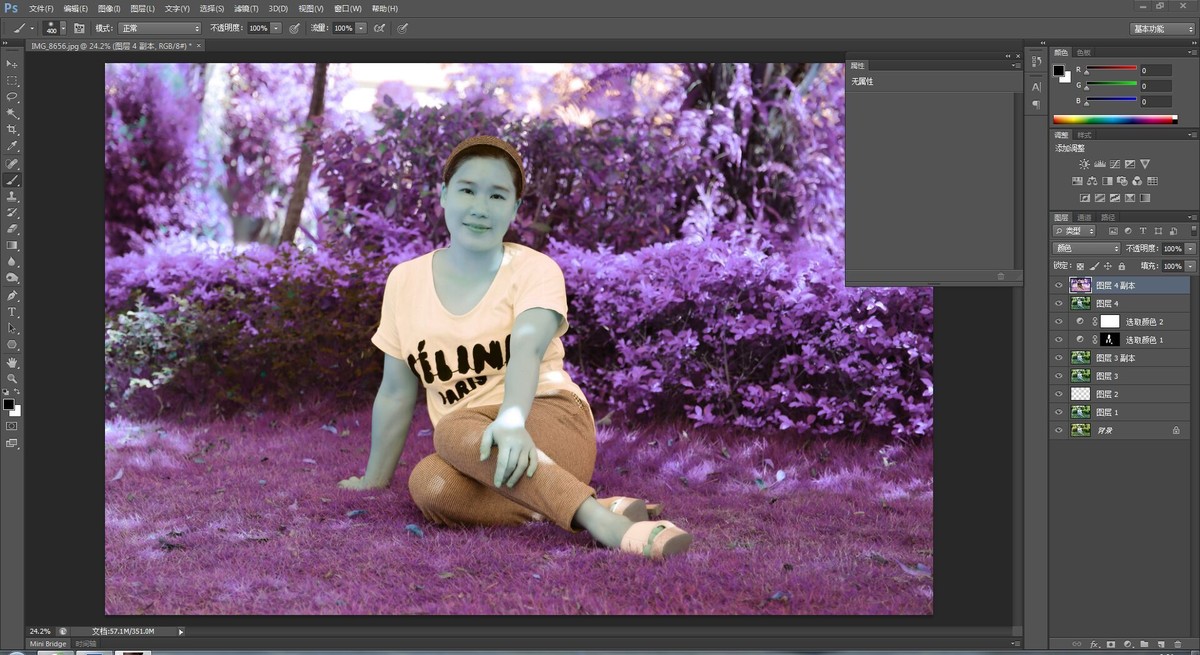
Task: Select the Hand tool
Action: (x=12, y=362)
